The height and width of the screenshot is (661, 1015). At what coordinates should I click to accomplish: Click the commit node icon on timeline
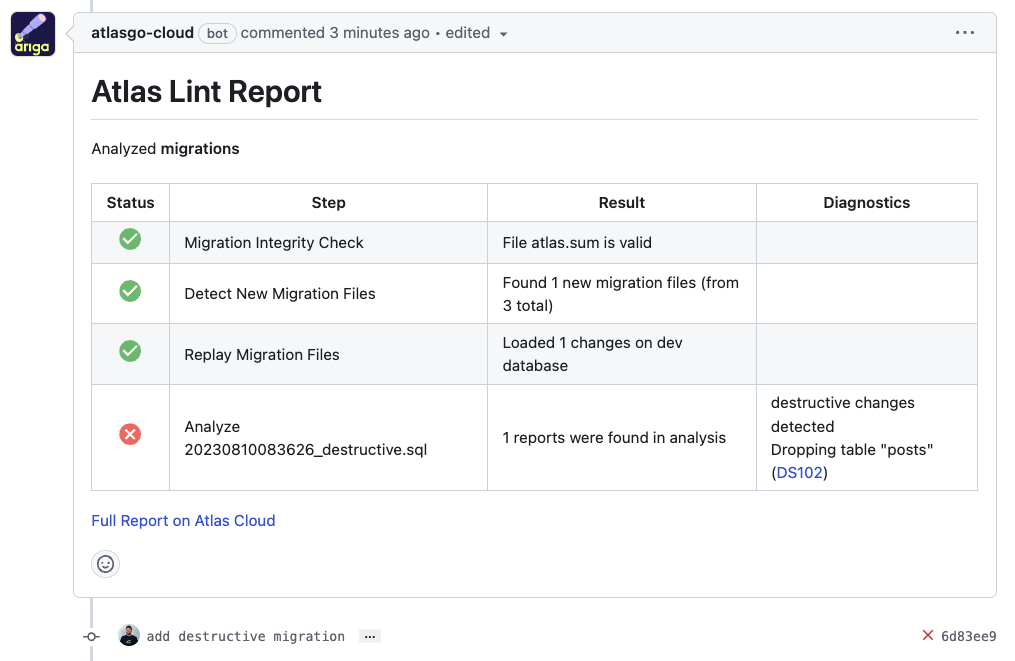click(x=91, y=636)
